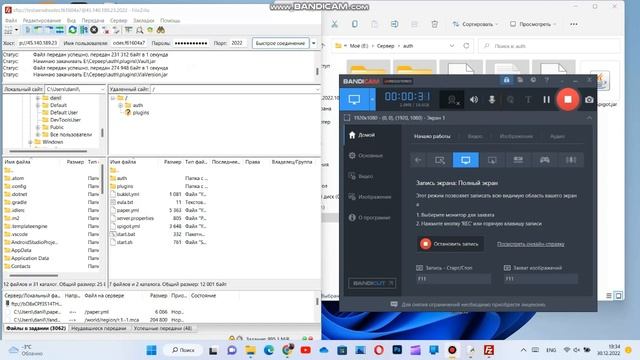The height and width of the screenshot is (360, 640).
Task: Open directory listing filters icon
Action: point(129,30)
